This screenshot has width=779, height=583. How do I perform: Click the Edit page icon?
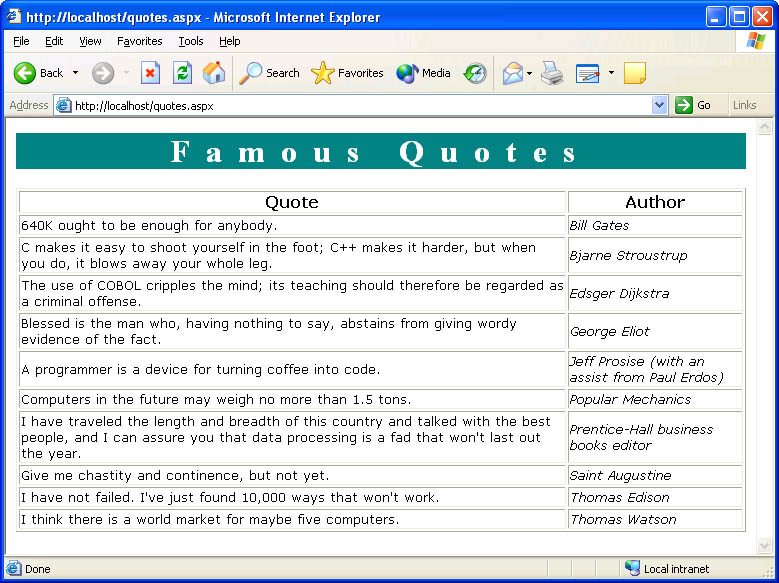[588, 74]
